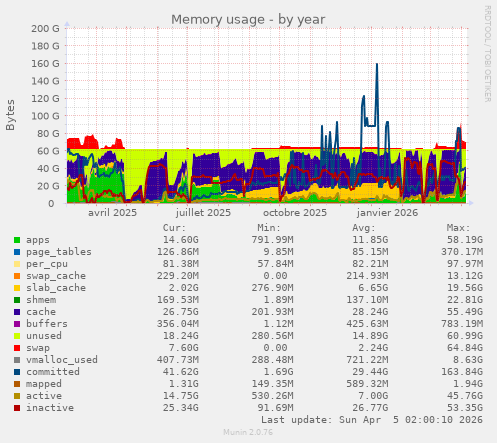Click the 'Min:' column header

click(269, 228)
